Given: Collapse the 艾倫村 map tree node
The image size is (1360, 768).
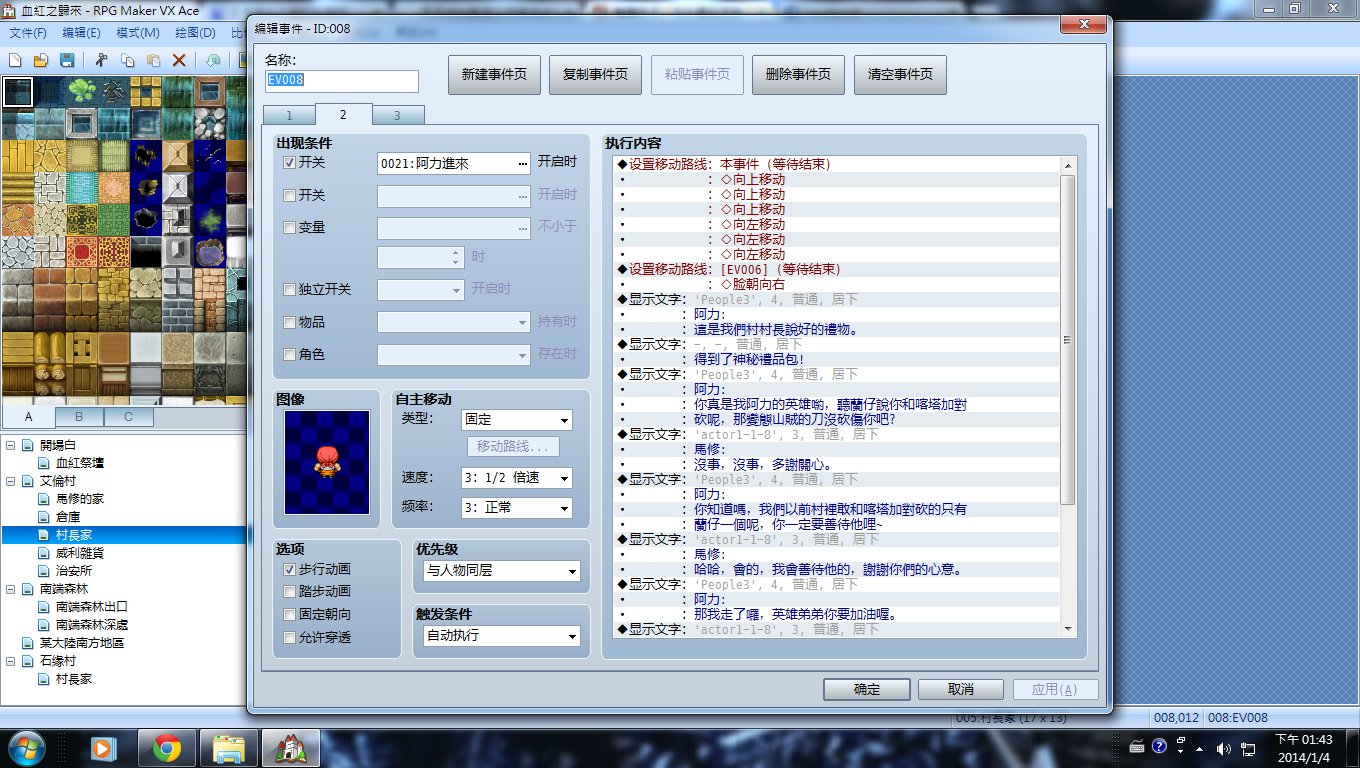Looking at the screenshot, I should (10, 481).
